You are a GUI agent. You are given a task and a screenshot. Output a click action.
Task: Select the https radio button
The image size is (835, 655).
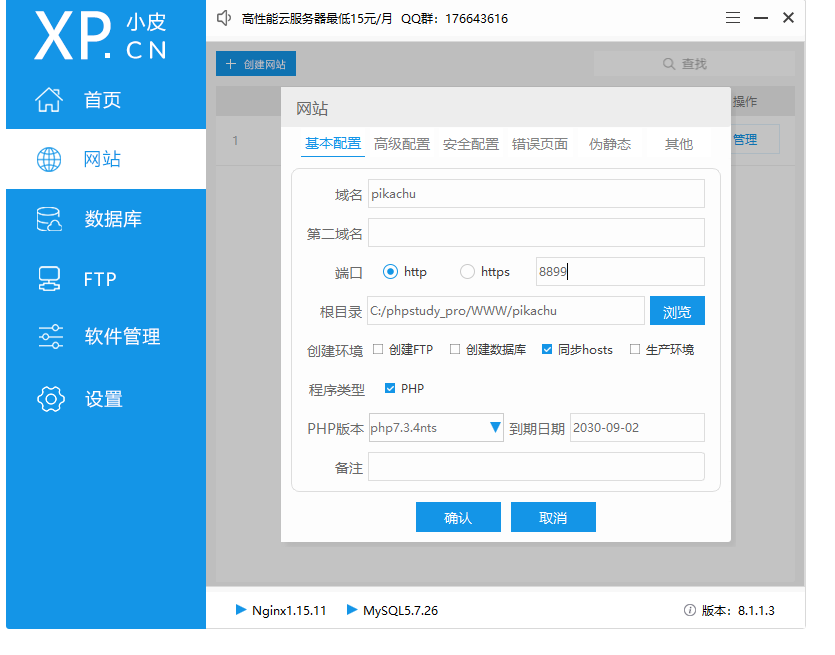tap(467, 272)
